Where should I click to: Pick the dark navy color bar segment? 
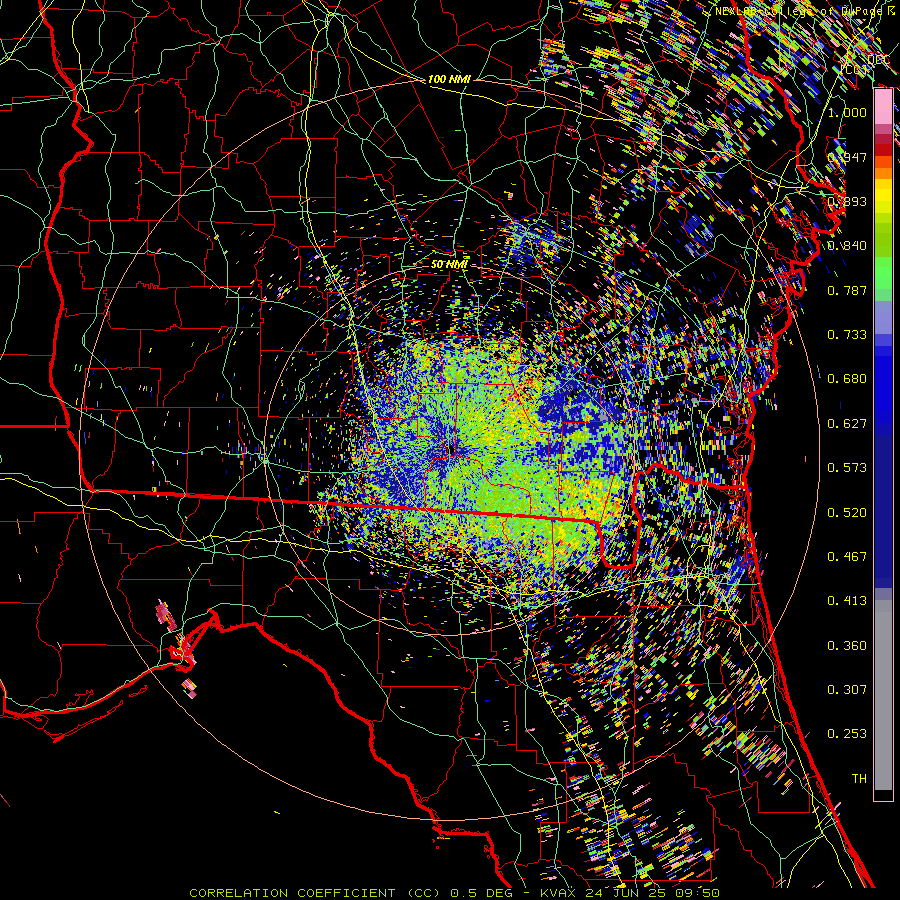click(x=883, y=505)
